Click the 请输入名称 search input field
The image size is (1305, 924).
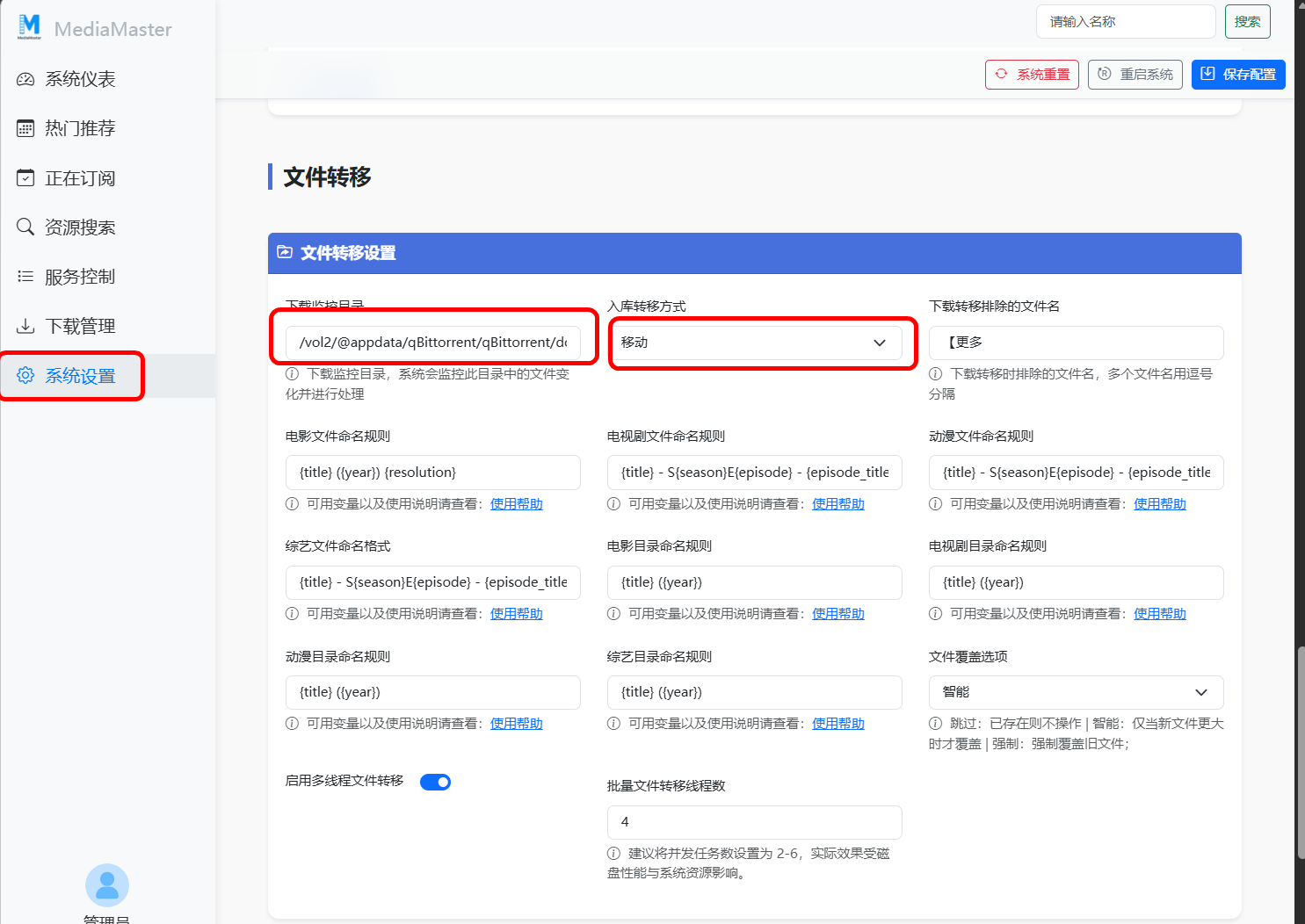pos(1126,21)
